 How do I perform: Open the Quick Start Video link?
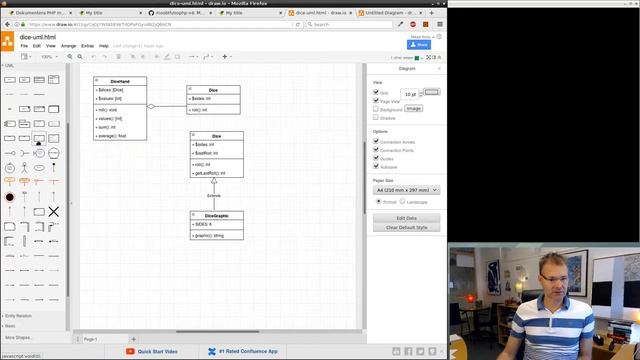pos(157,351)
